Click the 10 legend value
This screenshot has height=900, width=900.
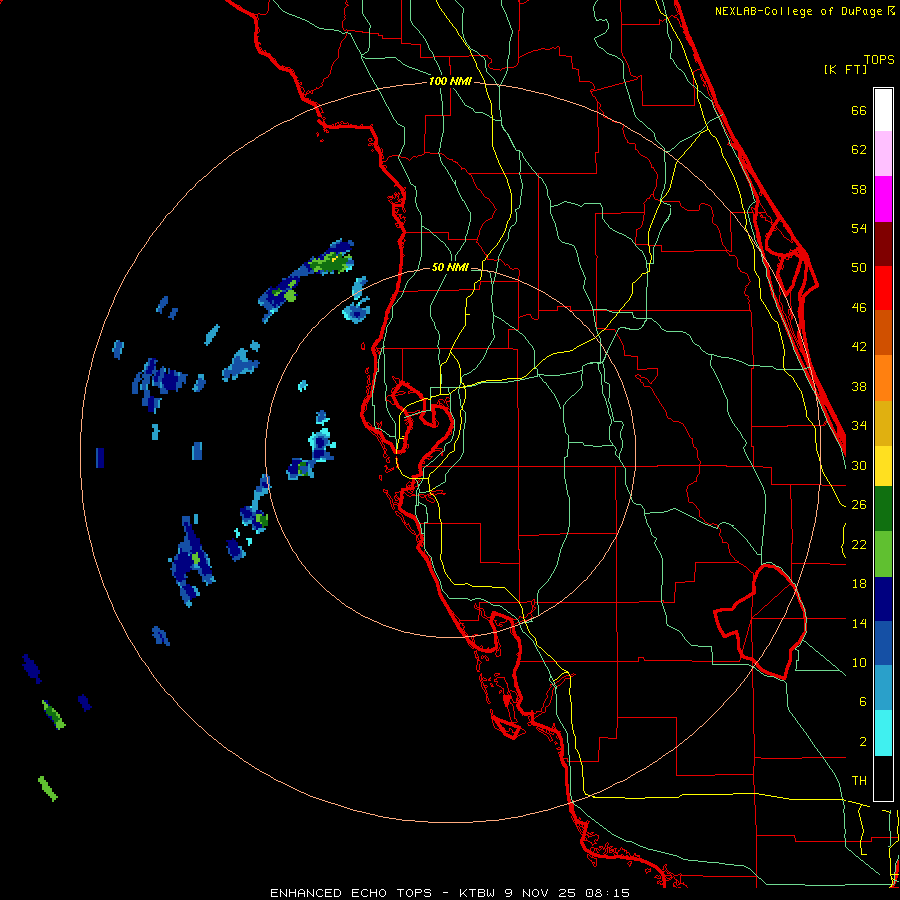click(859, 662)
